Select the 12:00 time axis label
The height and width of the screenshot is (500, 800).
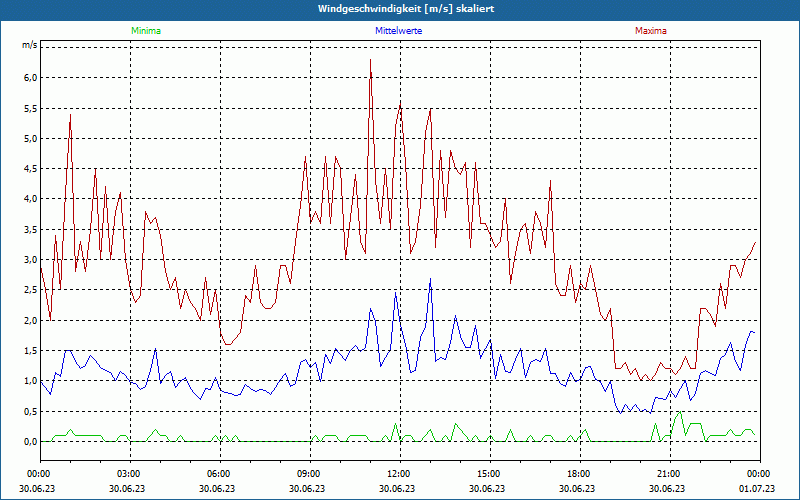(398, 474)
